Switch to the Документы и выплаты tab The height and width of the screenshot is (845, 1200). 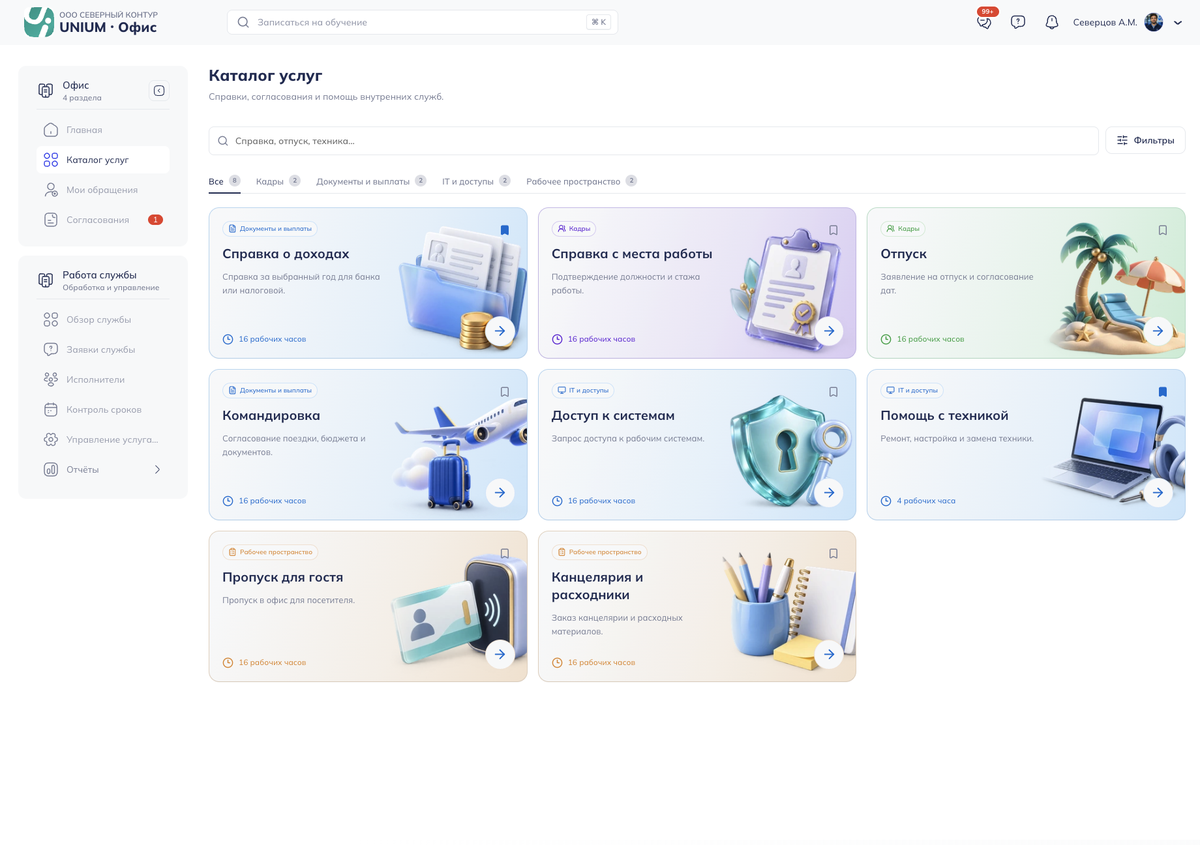[371, 181]
